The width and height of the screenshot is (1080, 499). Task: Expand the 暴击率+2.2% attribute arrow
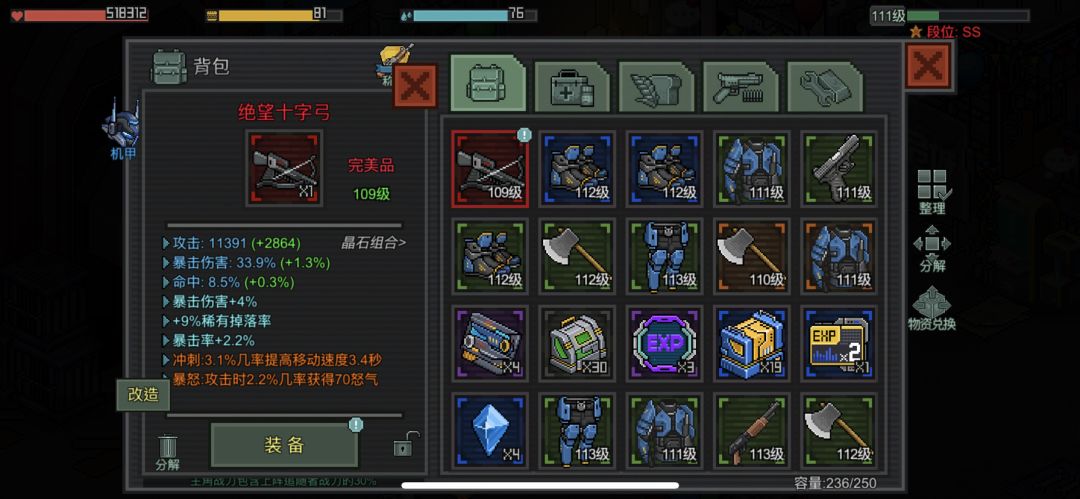tap(166, 340)
